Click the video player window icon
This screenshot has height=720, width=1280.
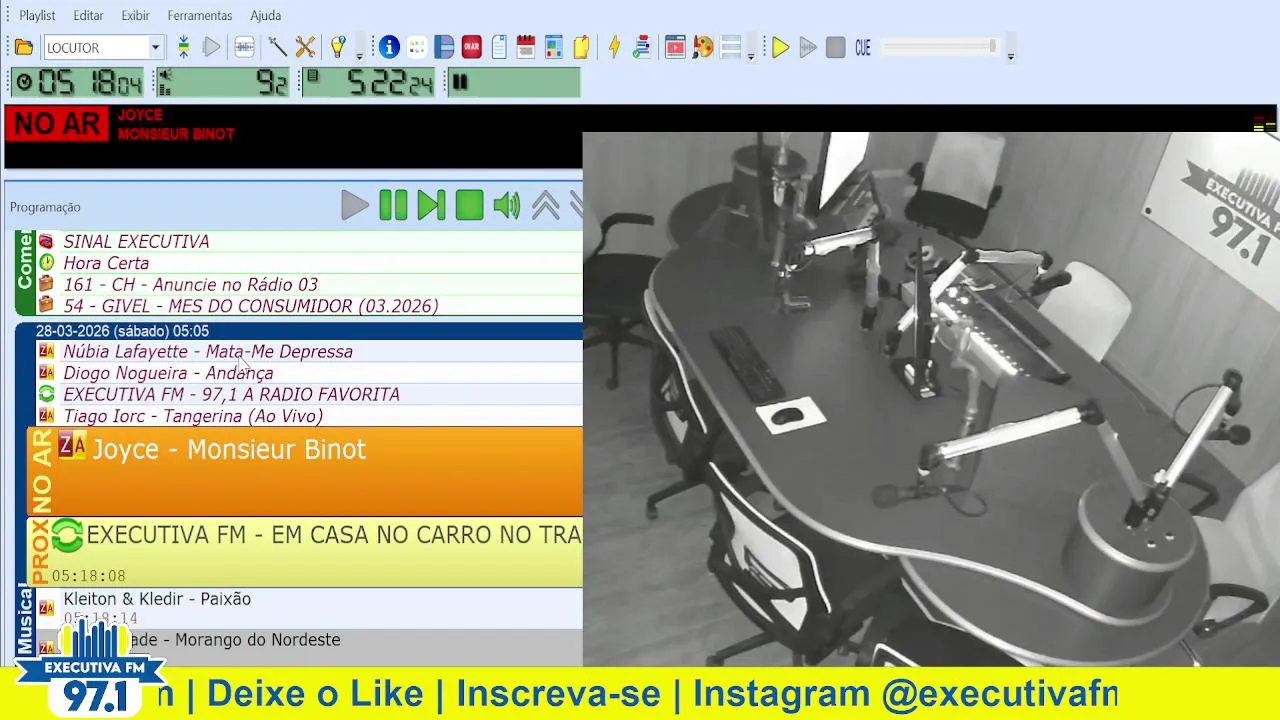tap(675, 47)
